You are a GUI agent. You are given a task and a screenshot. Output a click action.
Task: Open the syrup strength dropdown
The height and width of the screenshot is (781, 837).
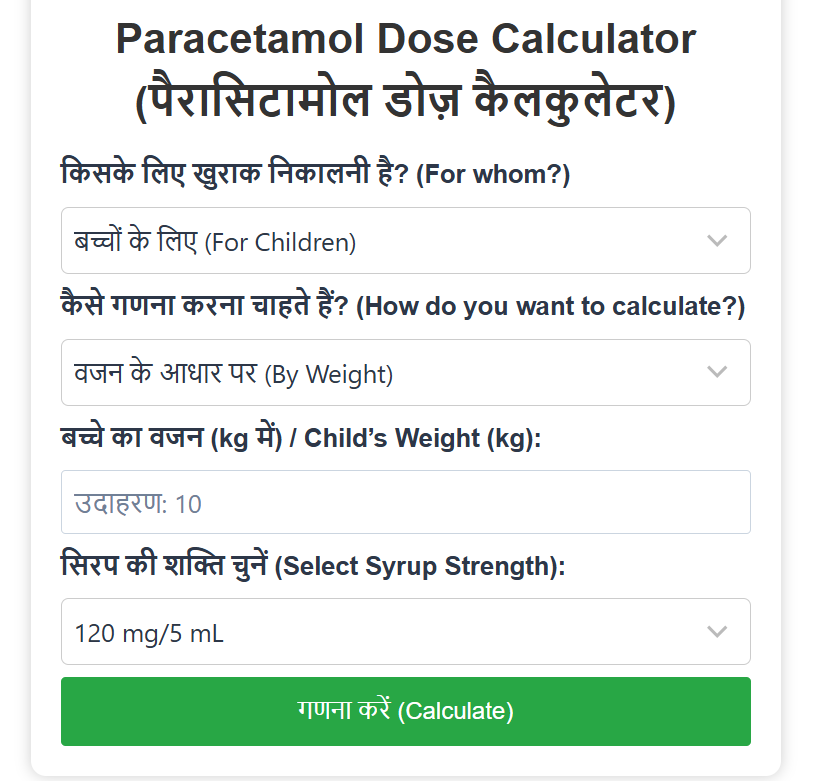click(x=405, y=632)
